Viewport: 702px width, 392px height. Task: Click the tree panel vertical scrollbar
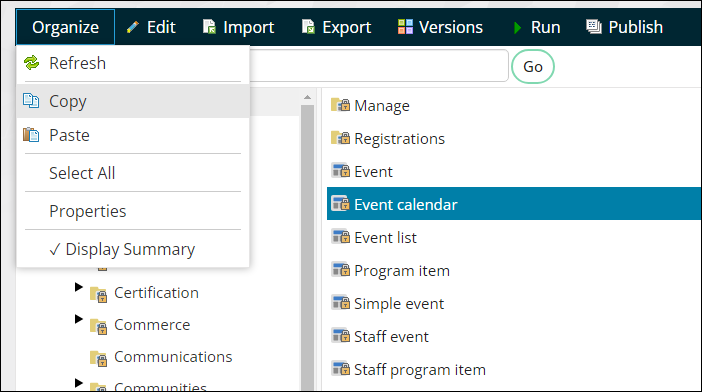pyautogui.click(x=307, y=247)
